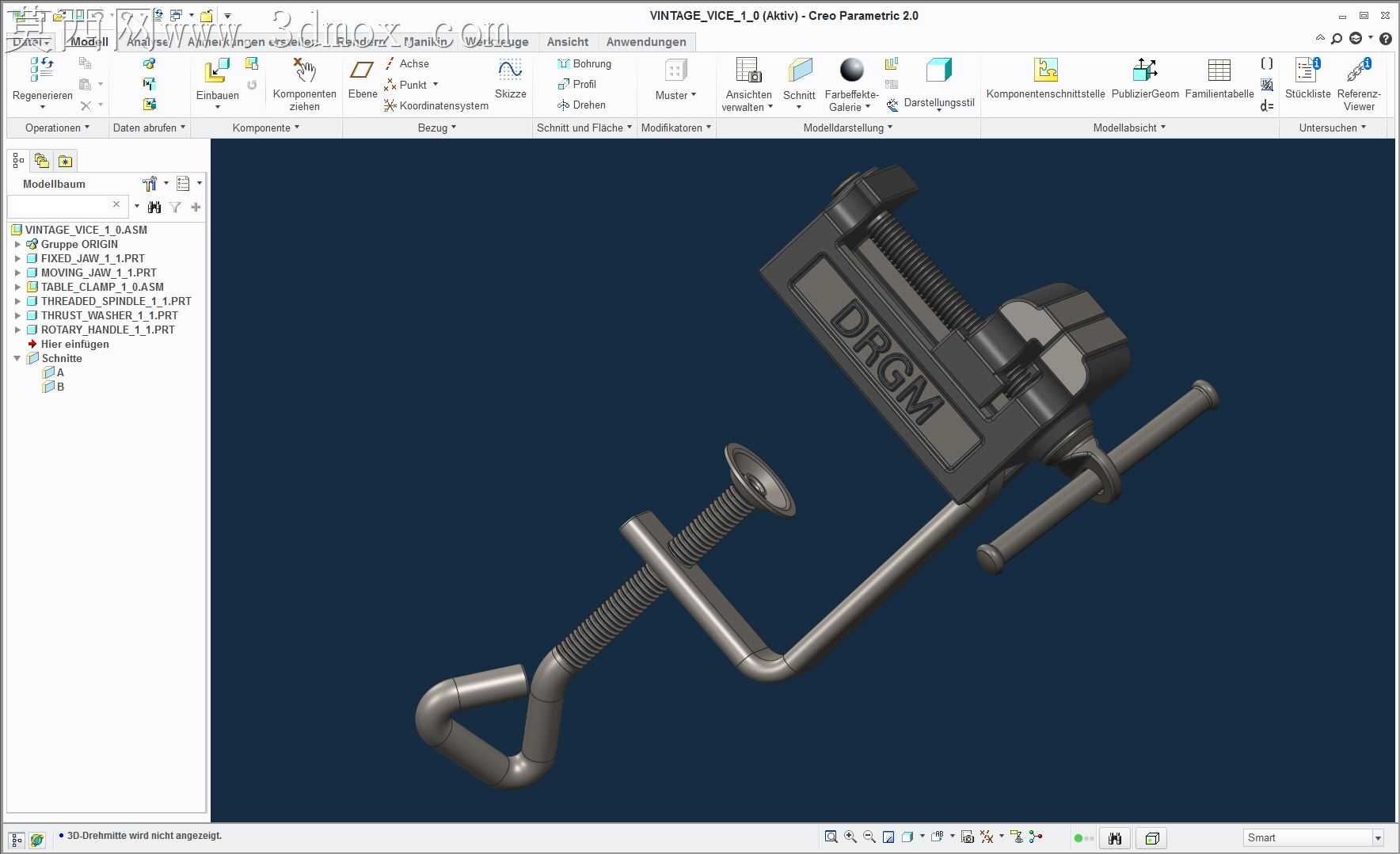Open the model tree settings tools icon

150,184
